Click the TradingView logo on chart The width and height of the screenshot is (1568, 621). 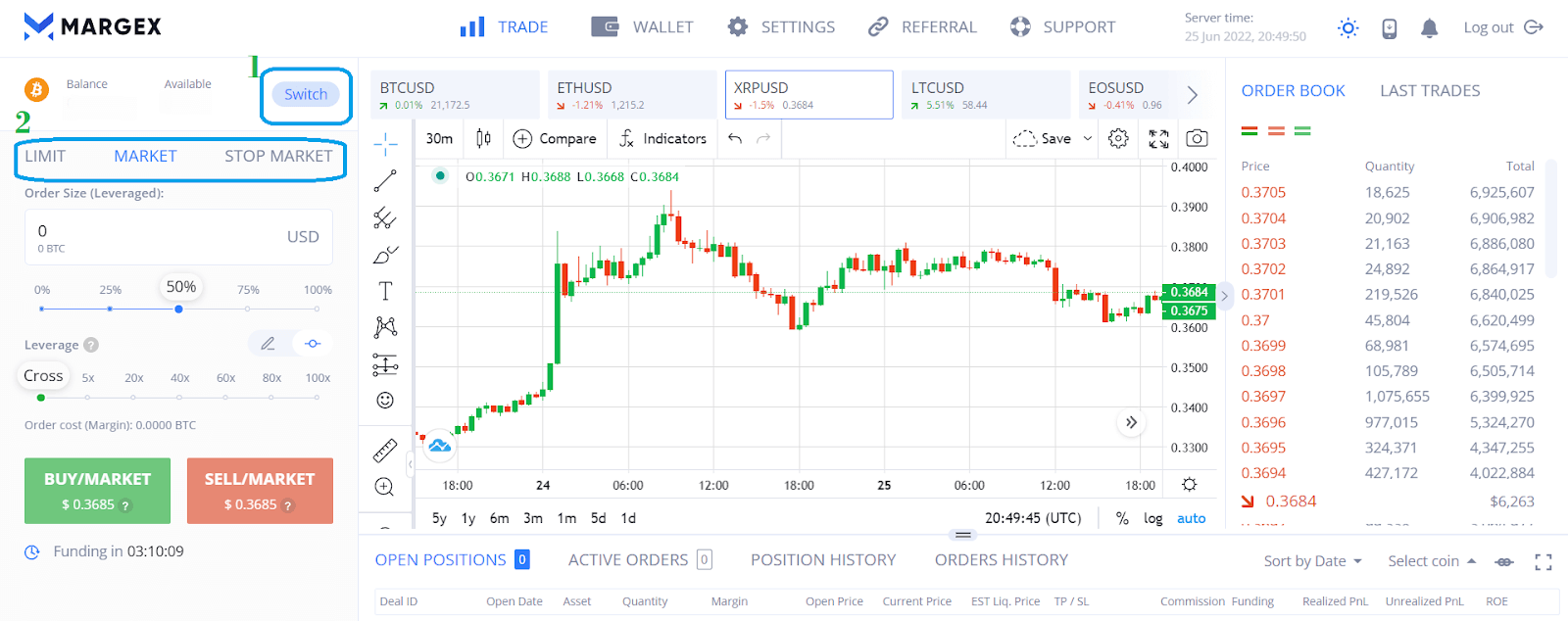pyautogui.click(x=440, y=446)
